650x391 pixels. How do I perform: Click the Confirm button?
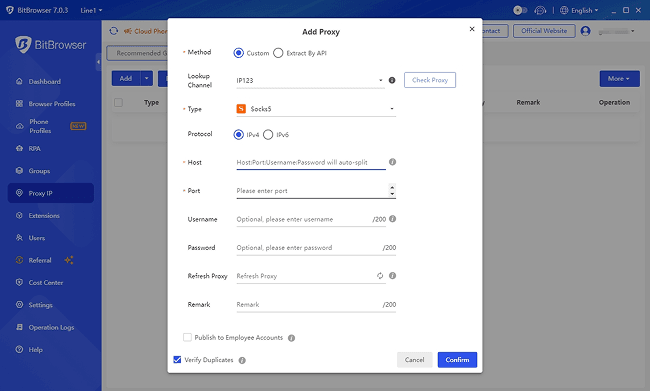[x=457, y=360]
